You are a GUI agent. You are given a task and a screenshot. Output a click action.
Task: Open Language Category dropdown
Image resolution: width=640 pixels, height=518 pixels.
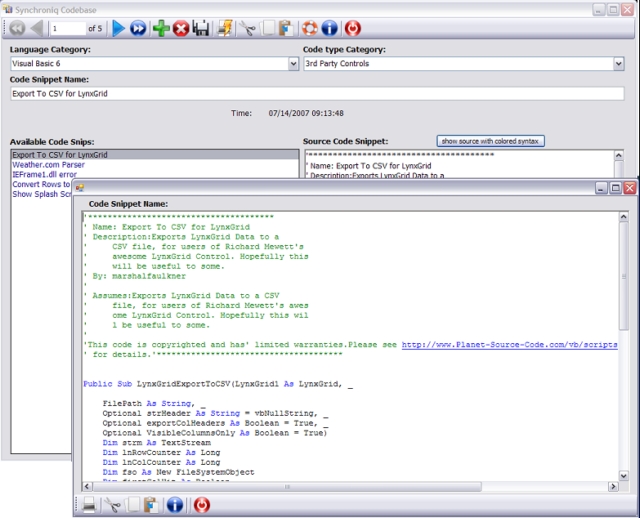point(293,64)
